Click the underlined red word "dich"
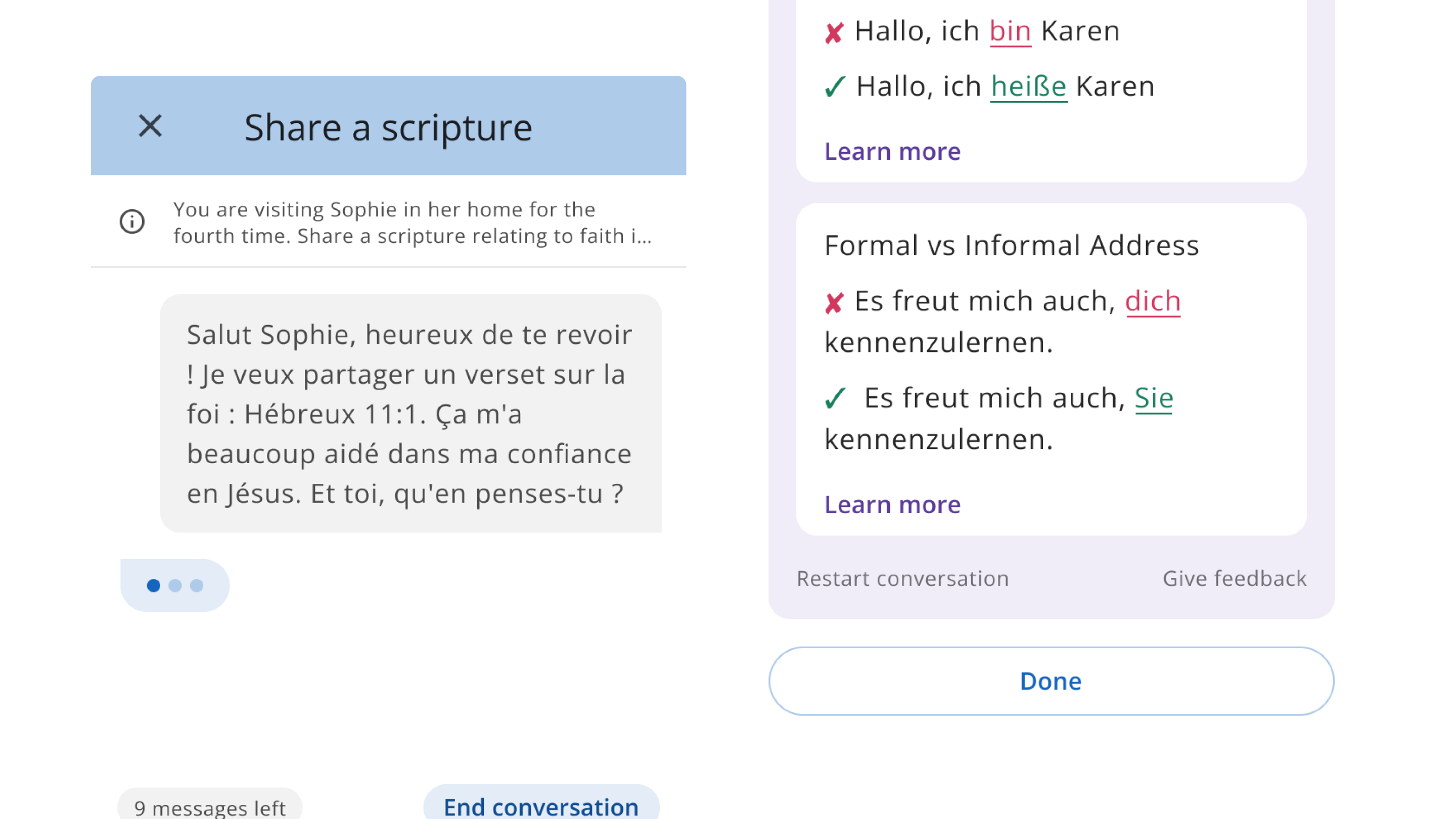This screenshot has height=819, width=1456. coord(1153,301)
